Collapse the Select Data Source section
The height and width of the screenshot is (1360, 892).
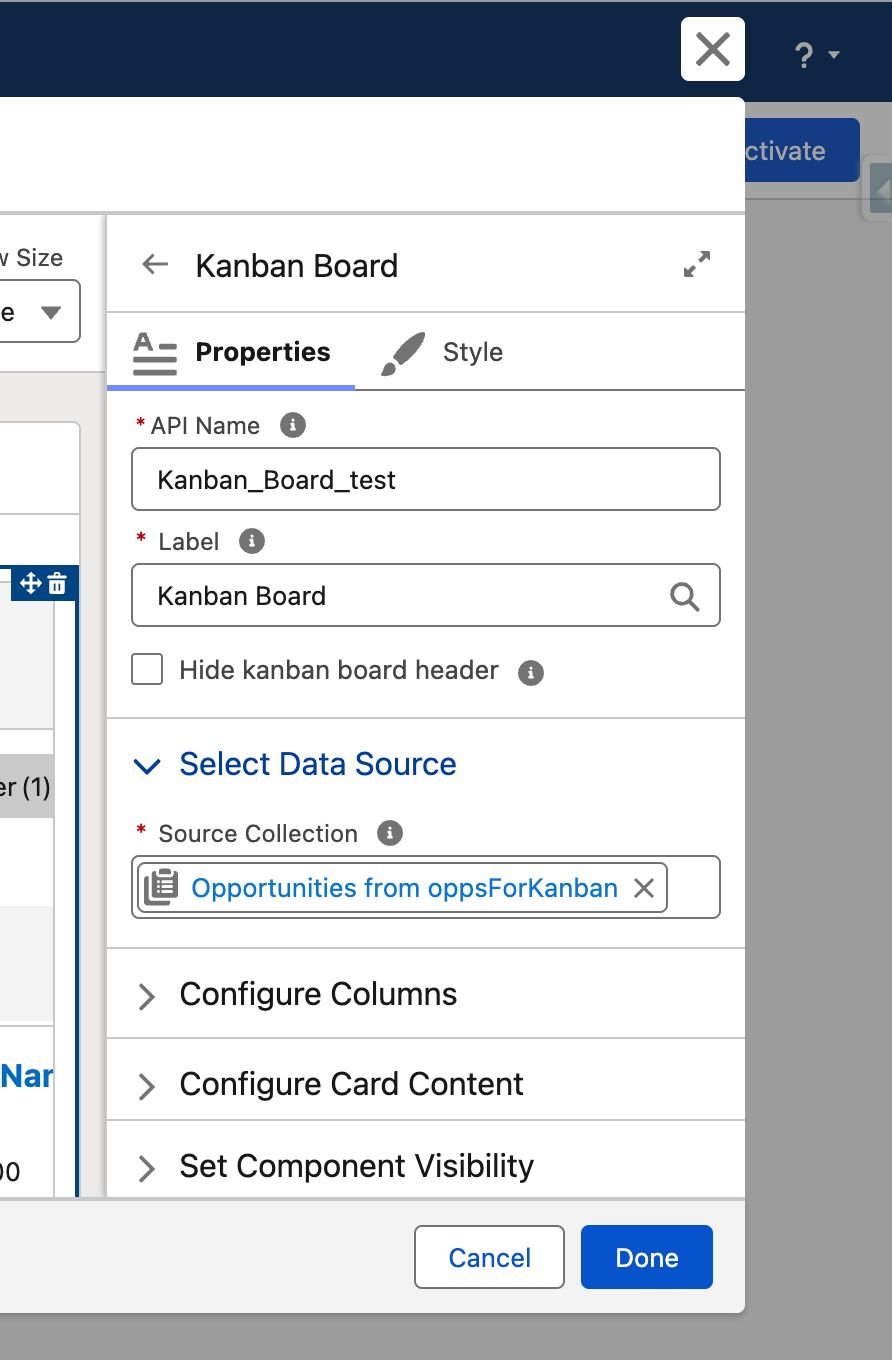coord(147,766)
